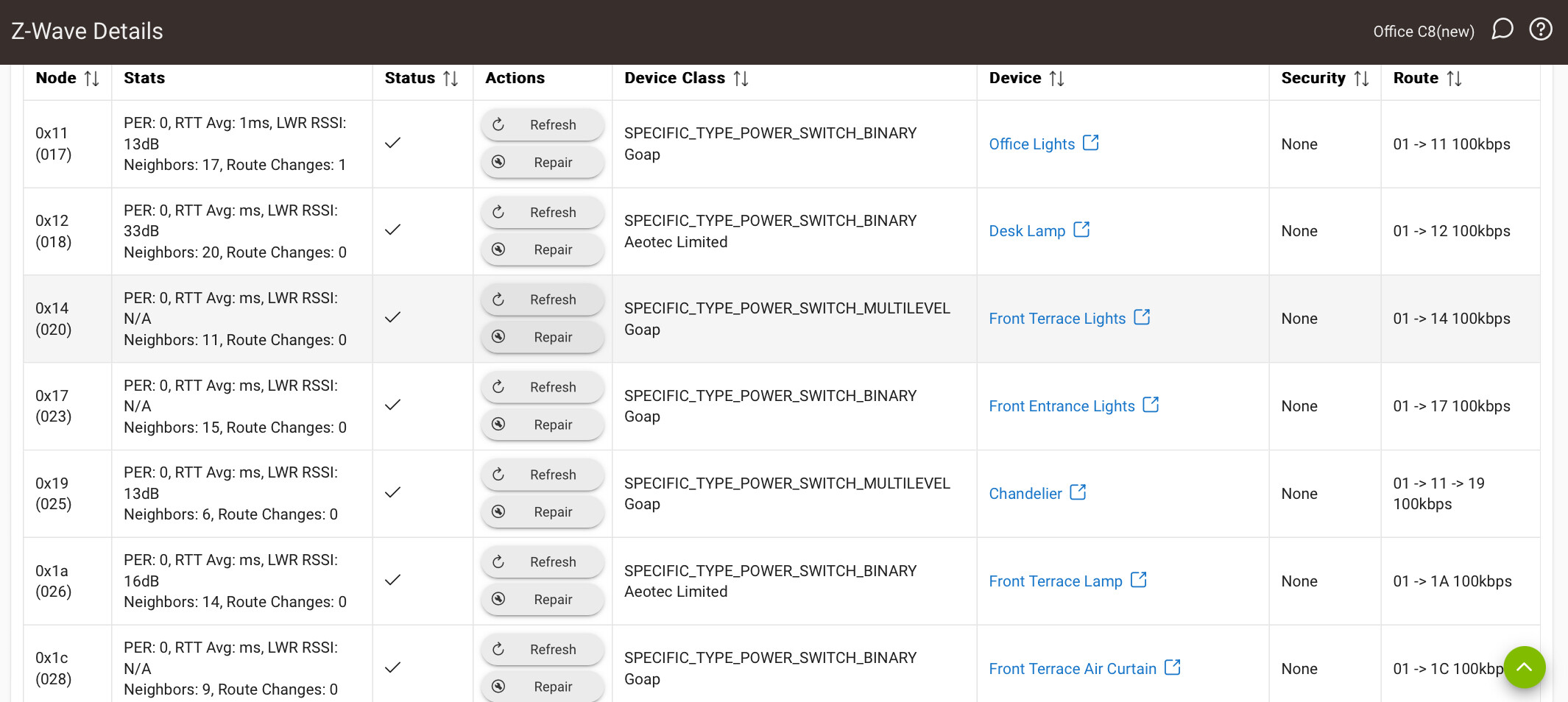1568x702 pixels.
Task: Open the help question mark icon
Action: [1541, 29]
